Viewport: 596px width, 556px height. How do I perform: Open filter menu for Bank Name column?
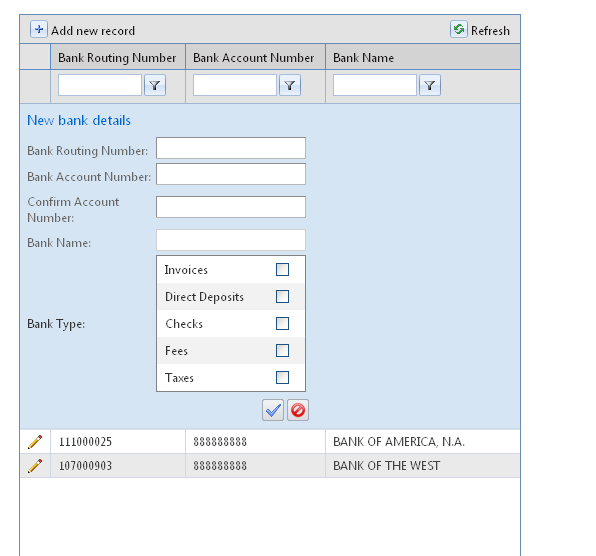[430, 85]
